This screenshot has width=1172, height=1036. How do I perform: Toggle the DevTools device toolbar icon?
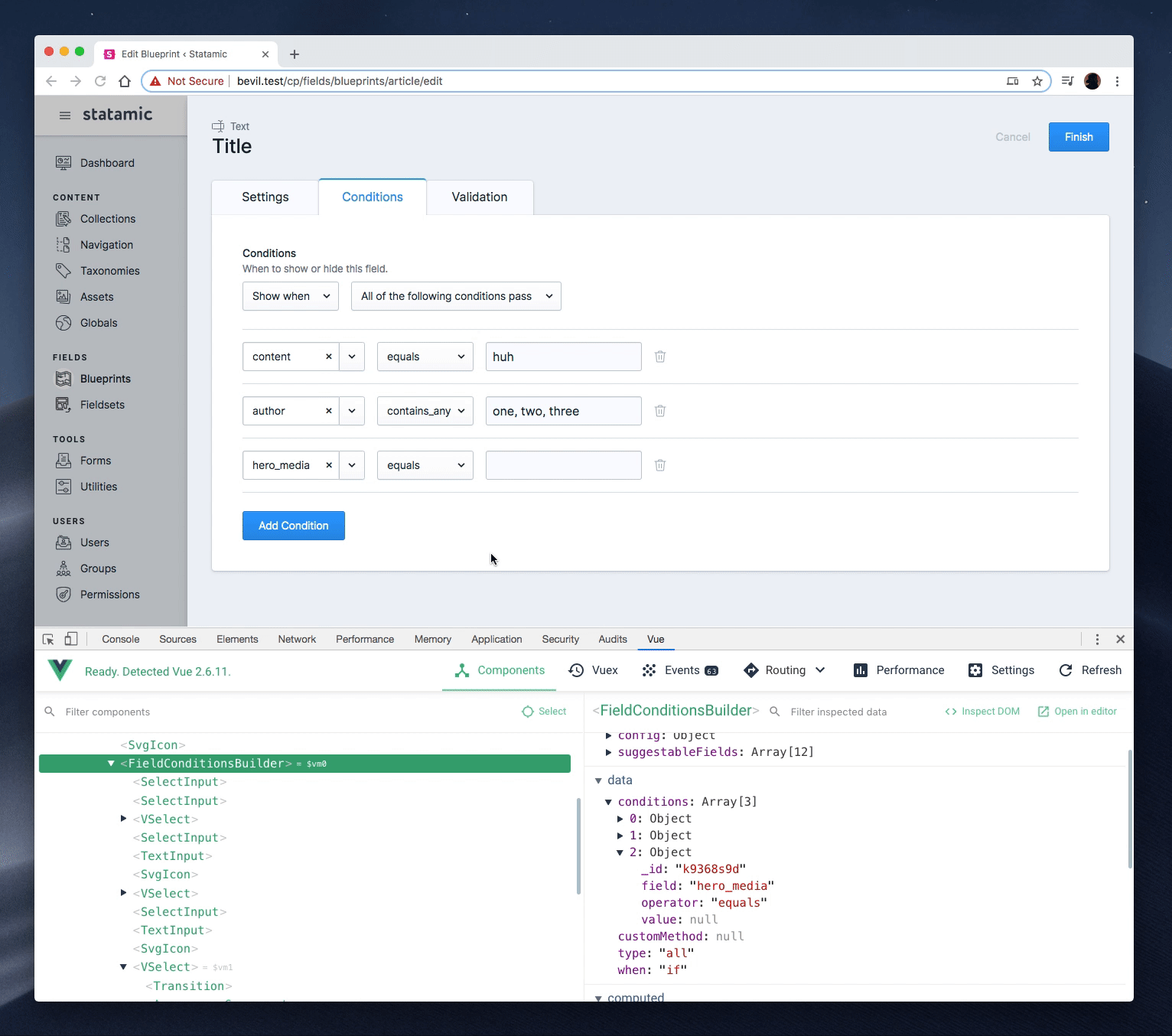pyautogui.click(x=71, y=639)
